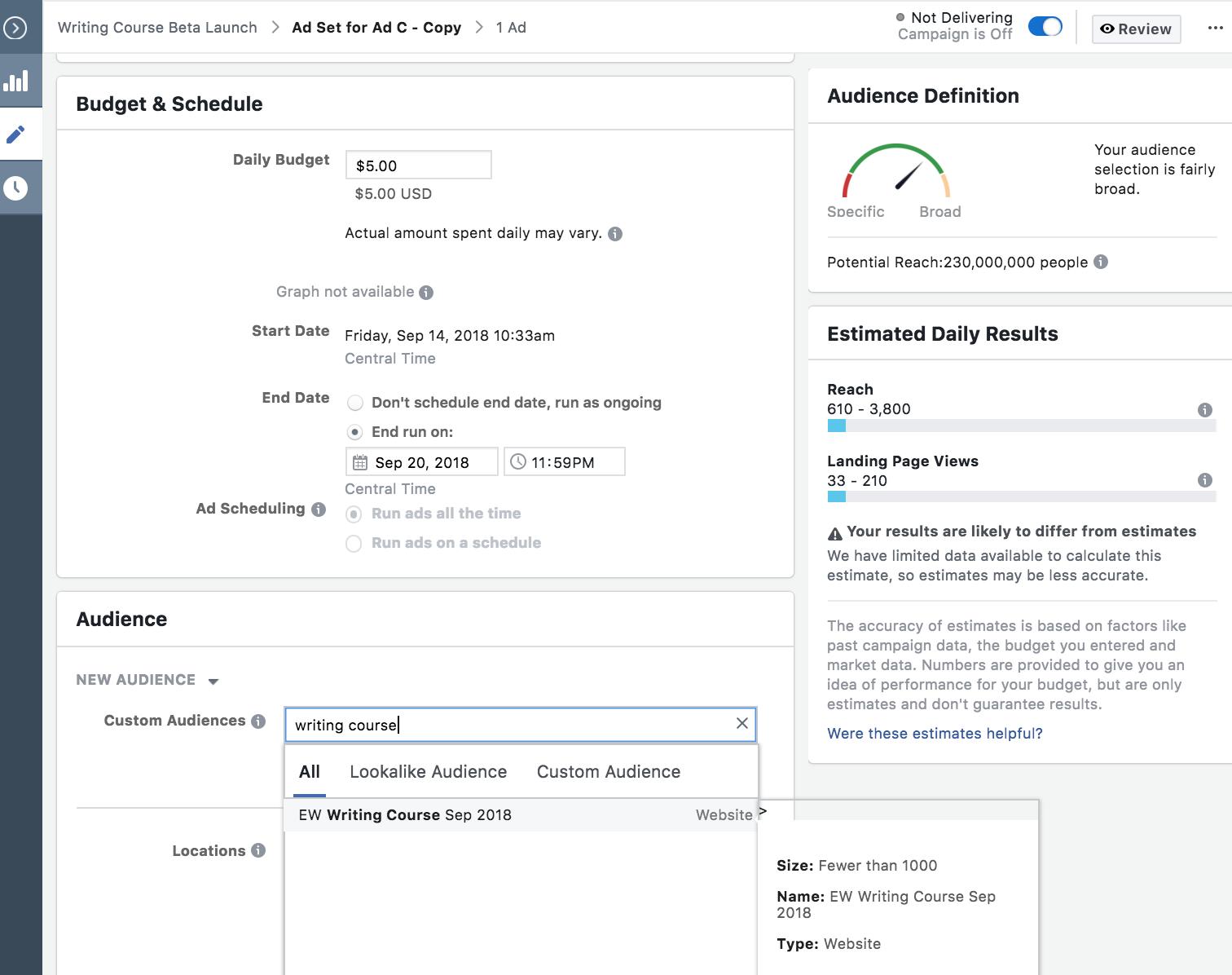Click the info icon beside Potential Reach

[x=1101, y=262]
